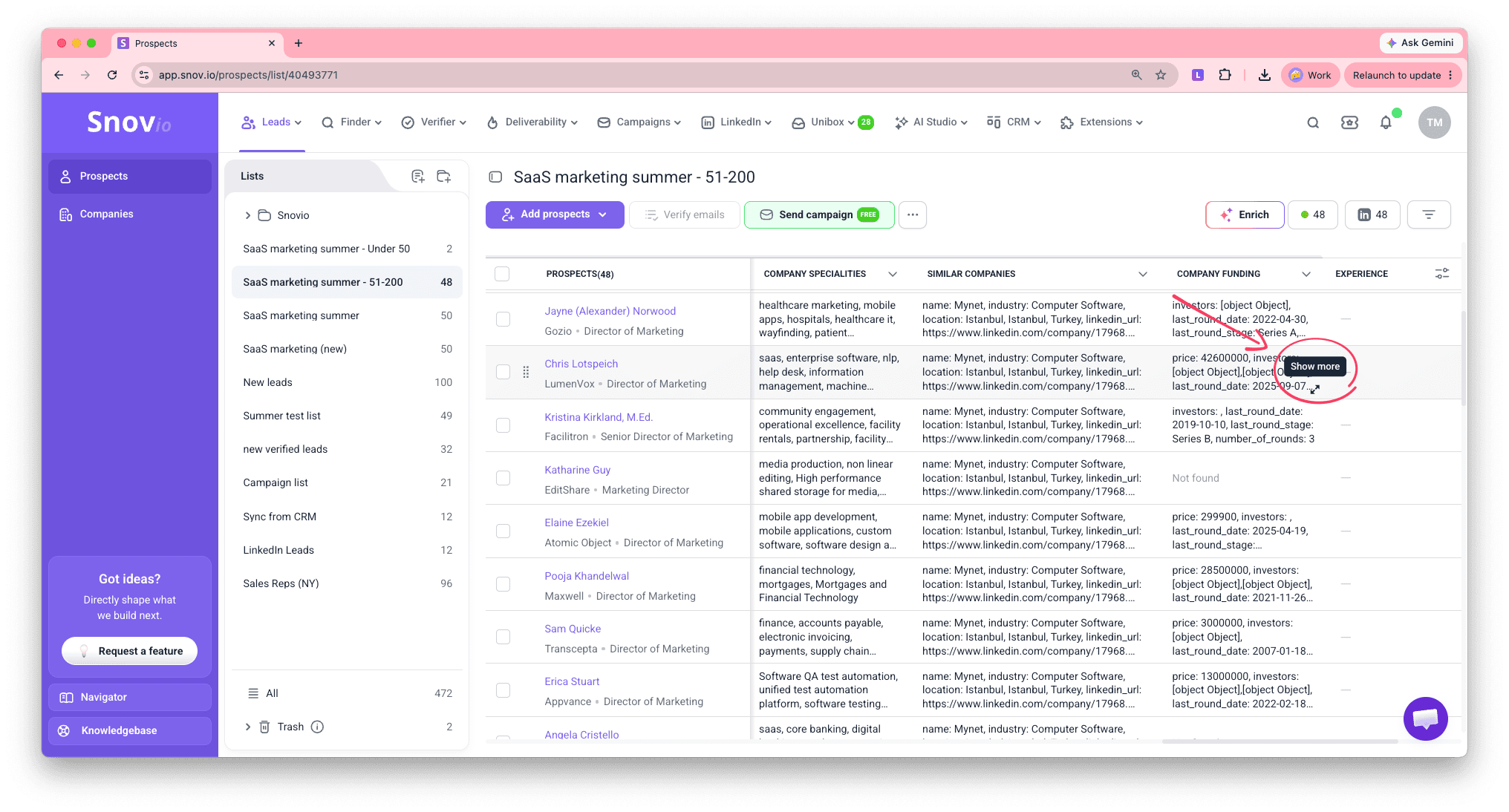
Task: Select Katharine Guy's checkbox
Action: [503, 478]
